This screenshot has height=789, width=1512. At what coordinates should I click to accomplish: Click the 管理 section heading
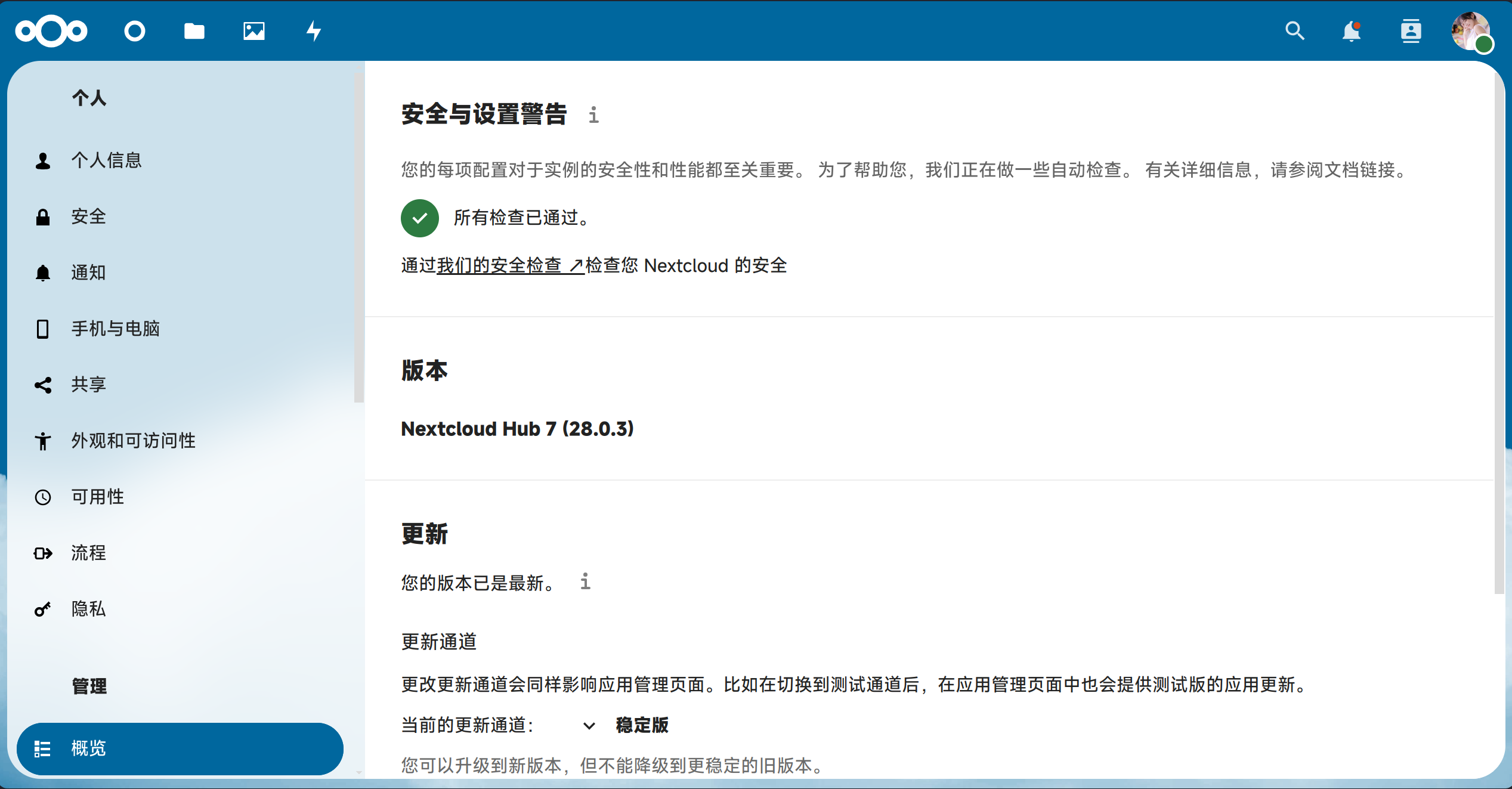(x=89, y=686)
